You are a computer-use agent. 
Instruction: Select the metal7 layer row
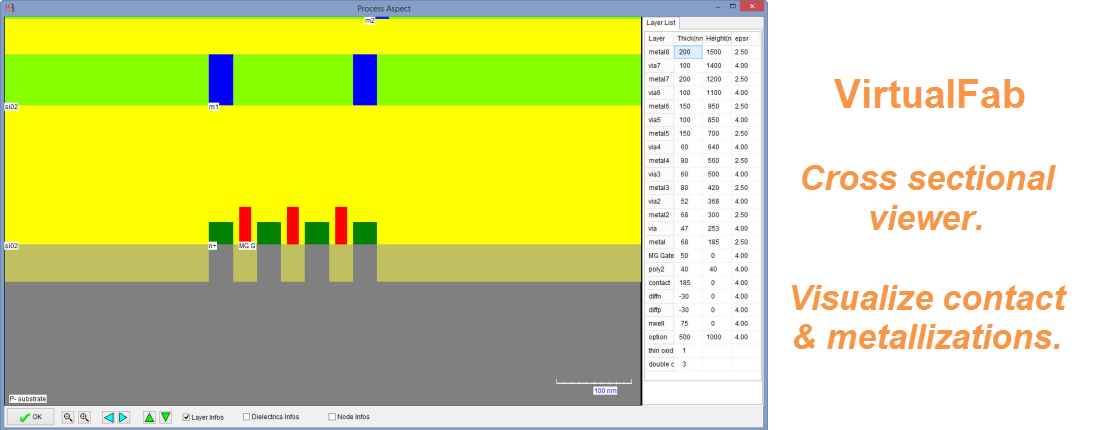[x=703, y=79]
